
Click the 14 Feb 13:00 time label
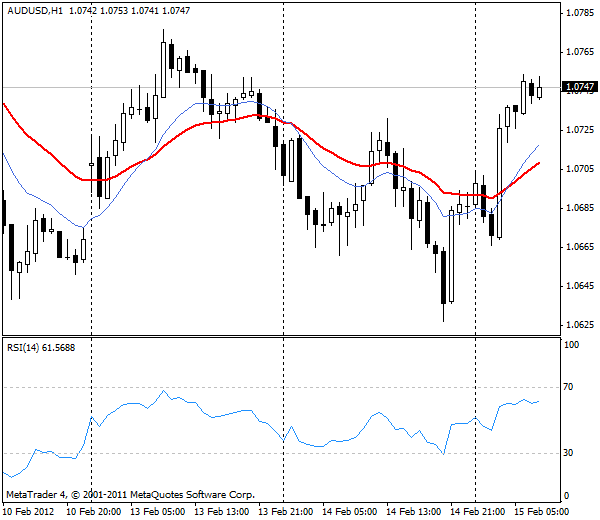pyautogui.click(x=413, y=512)
